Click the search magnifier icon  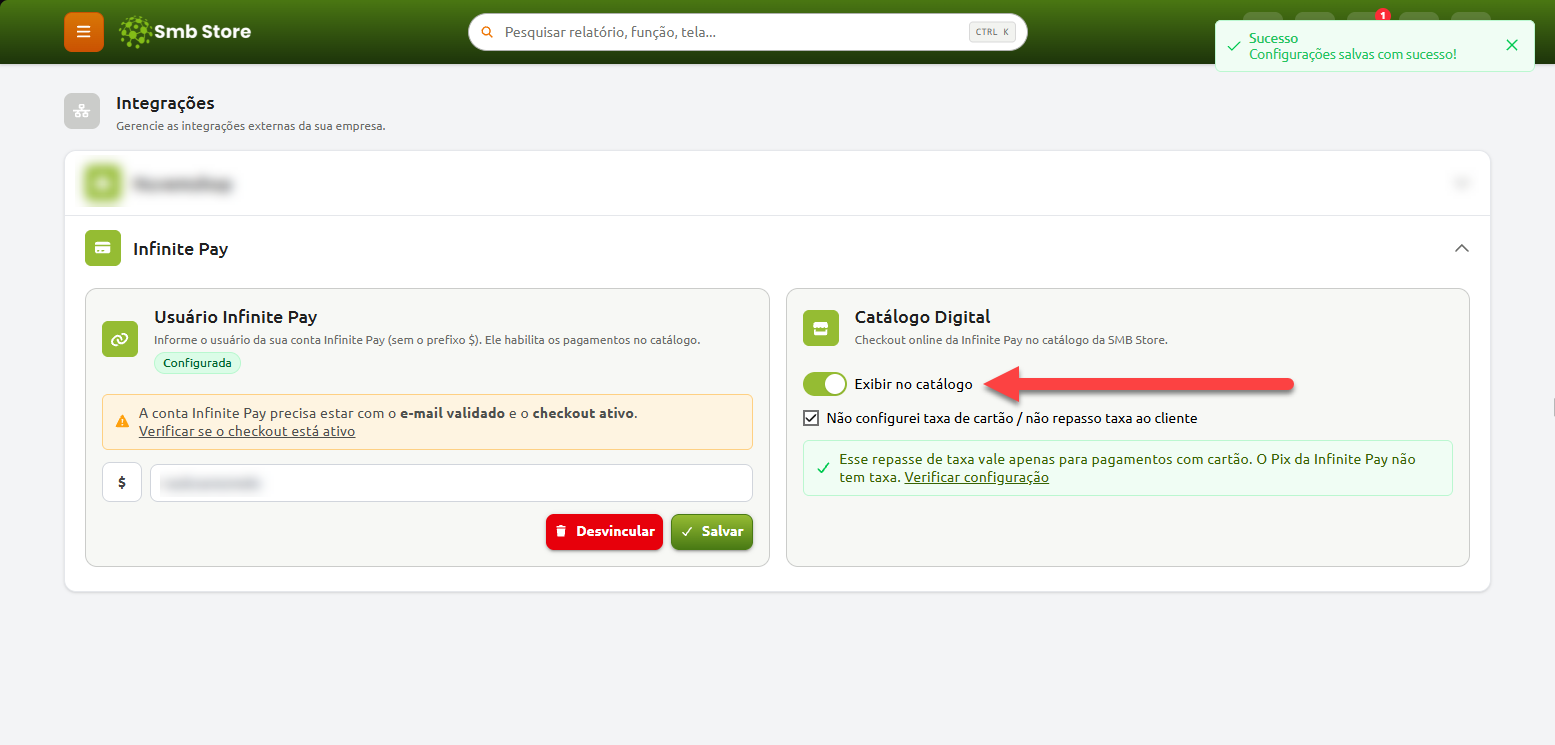(487, 32)
